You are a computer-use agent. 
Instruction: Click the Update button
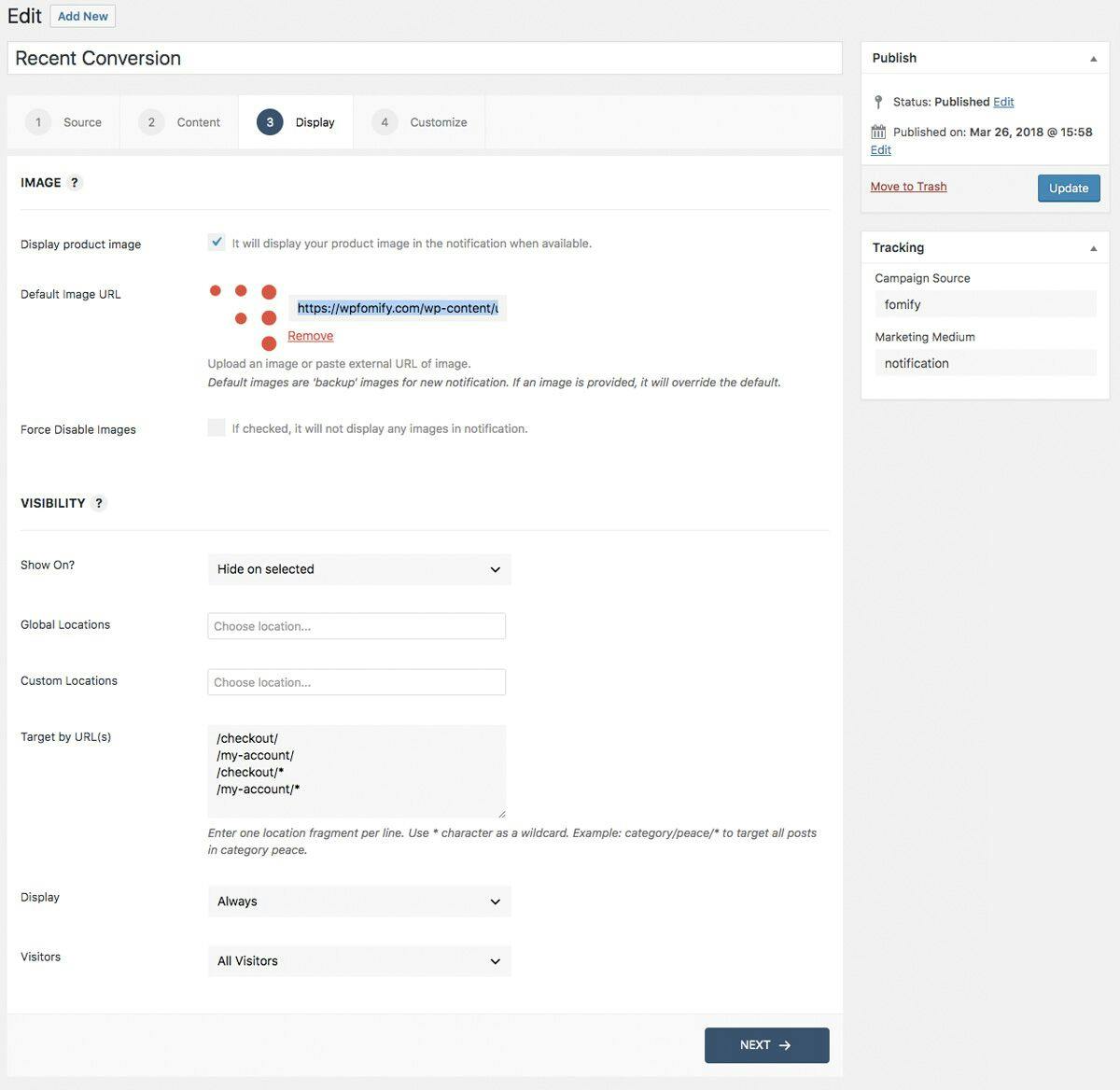point(1069,189)
